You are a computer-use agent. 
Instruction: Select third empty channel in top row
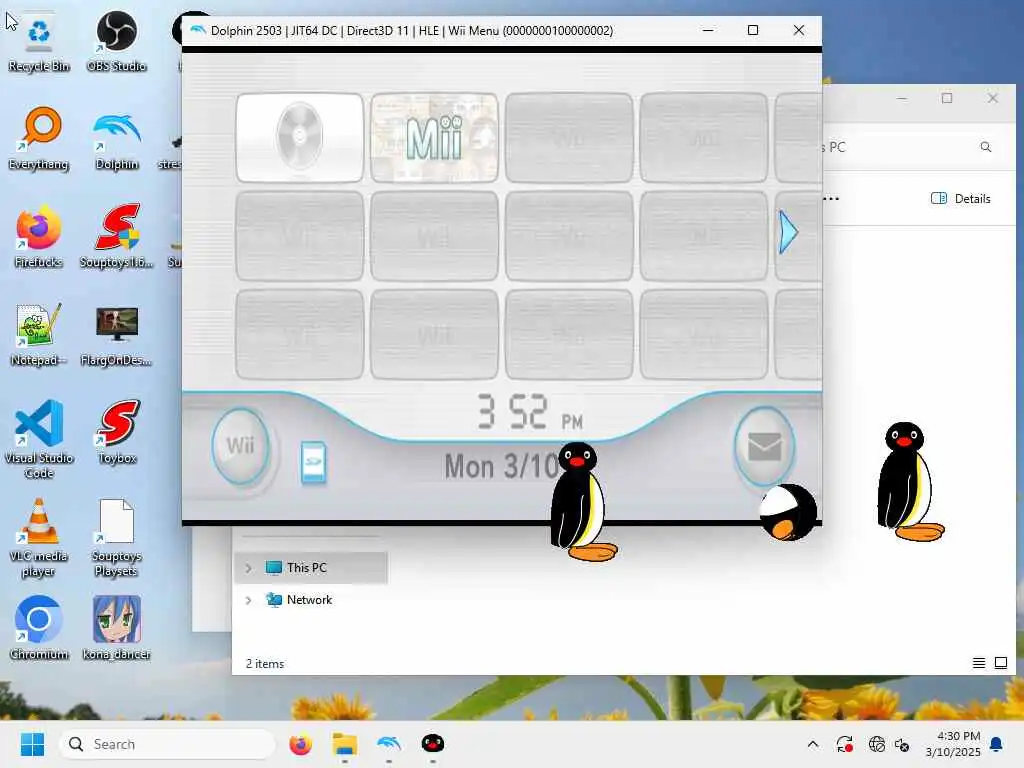pos(569,137)
